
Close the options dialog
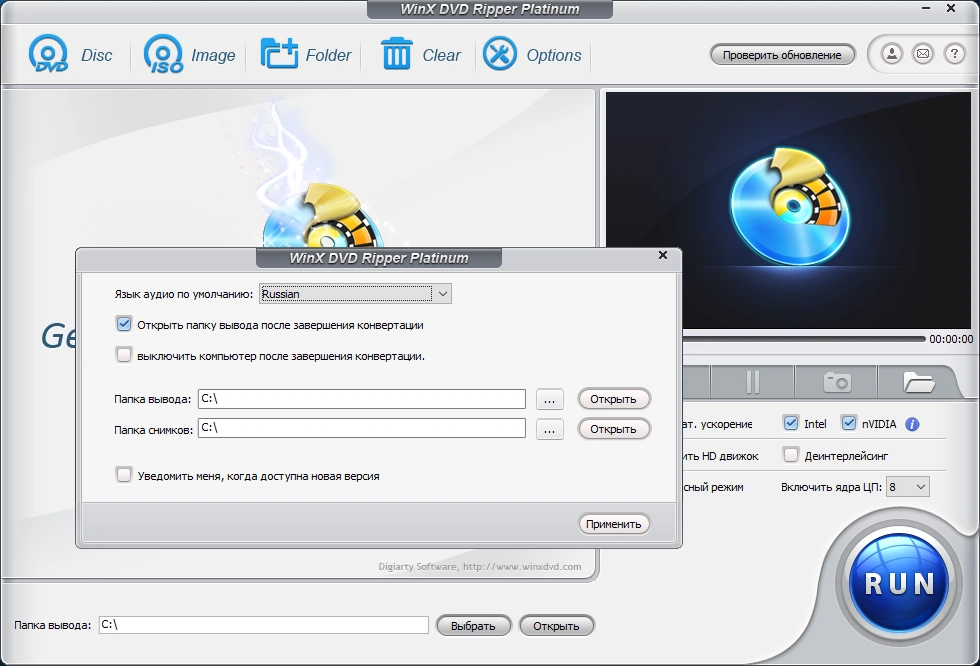click(663, 255)
